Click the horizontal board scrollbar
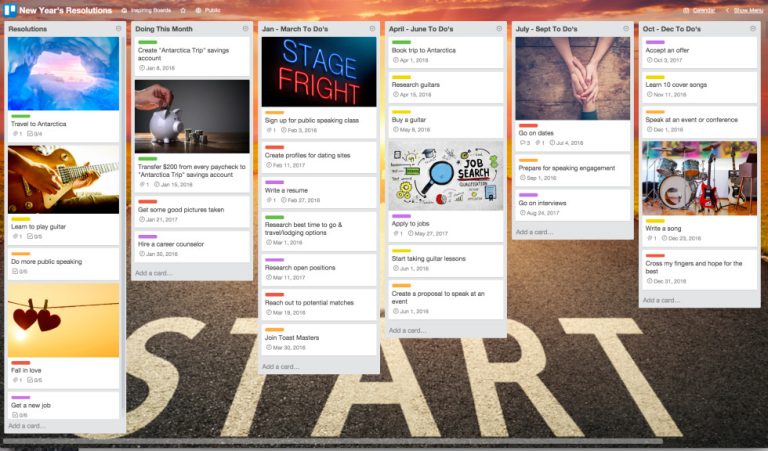This screenshot has width=768, height=451. tap(332, 442)
